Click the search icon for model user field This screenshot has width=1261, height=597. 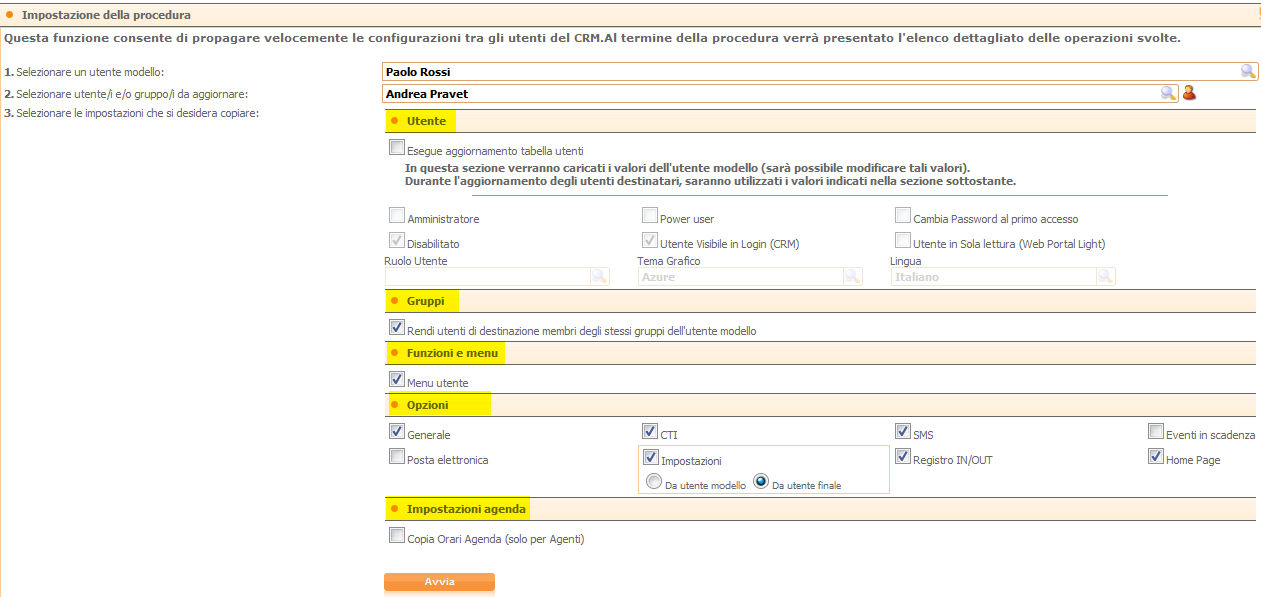click(x=1248, y=71)
